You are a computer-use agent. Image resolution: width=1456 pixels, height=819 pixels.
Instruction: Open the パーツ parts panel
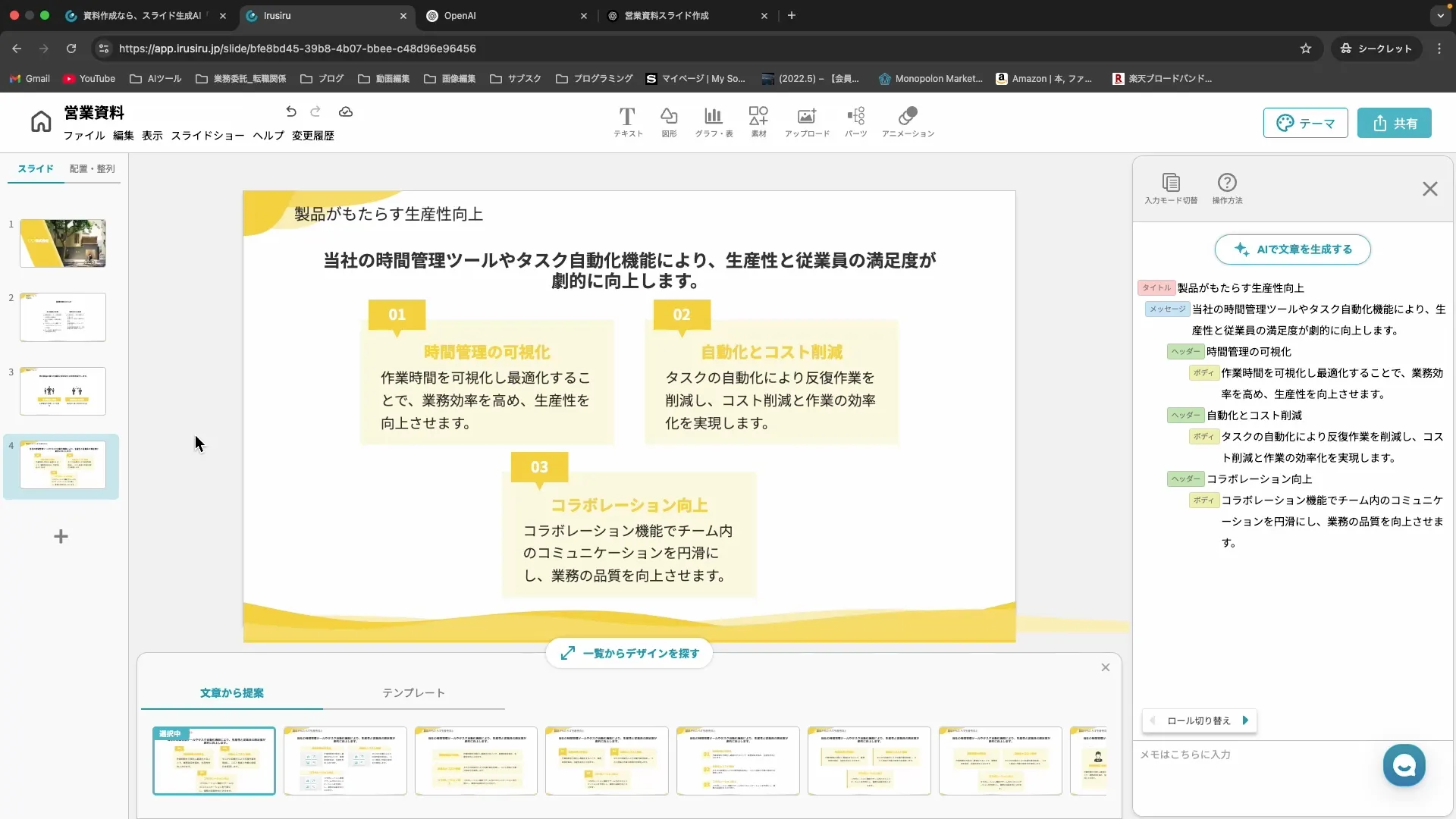856,121
